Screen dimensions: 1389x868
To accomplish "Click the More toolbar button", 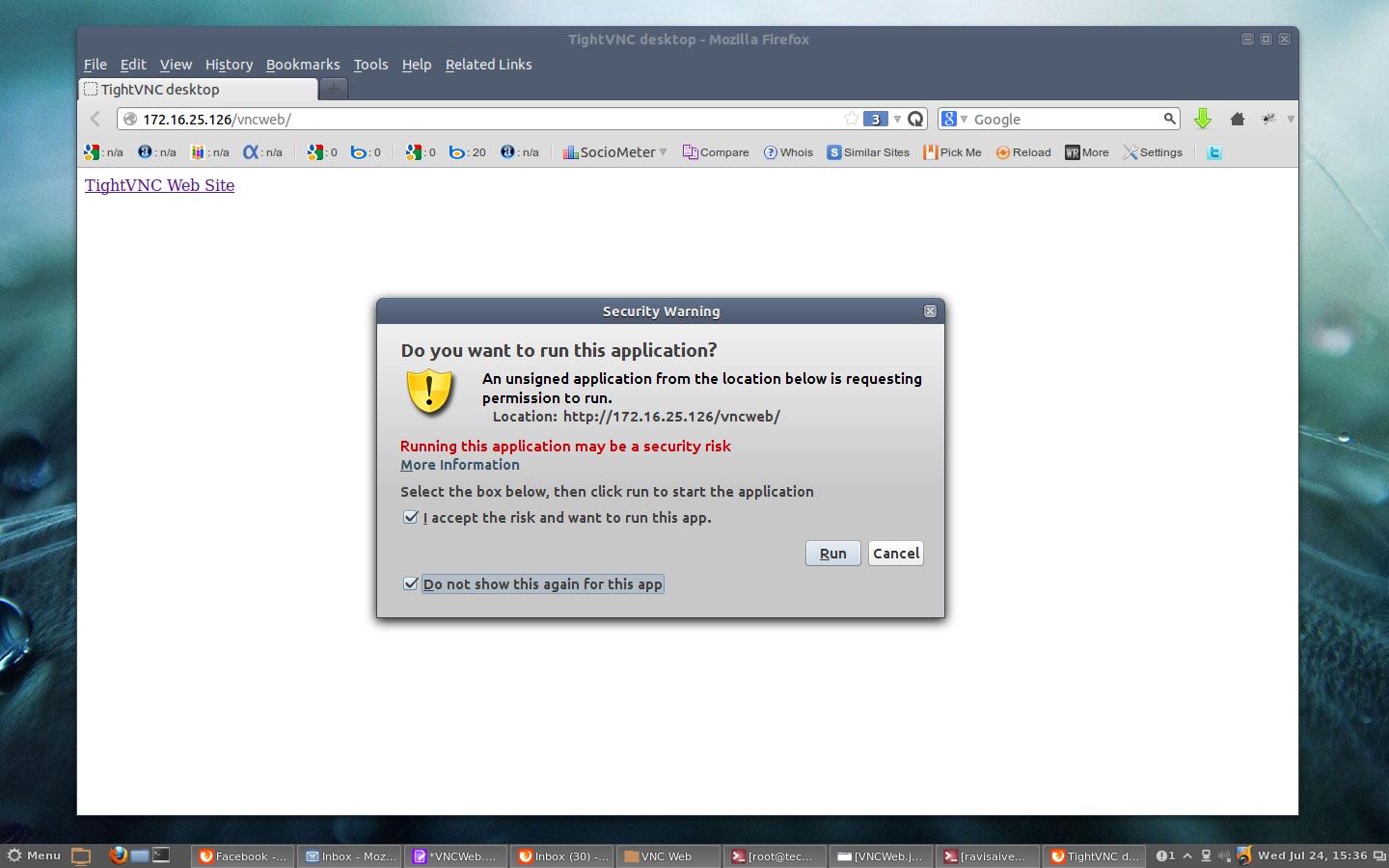I will [x=1087, y=152].
